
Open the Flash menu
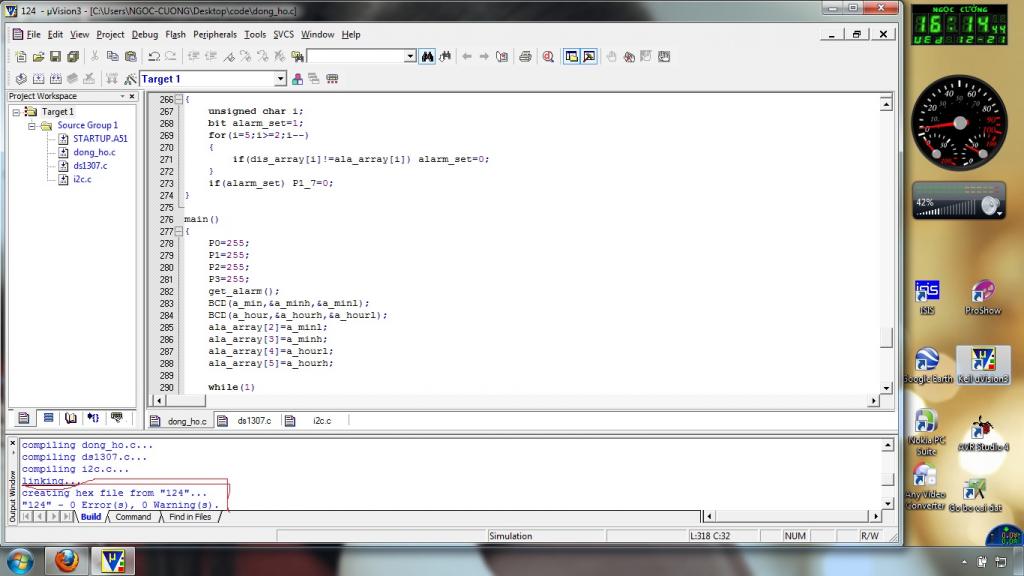tap(175, 35)
